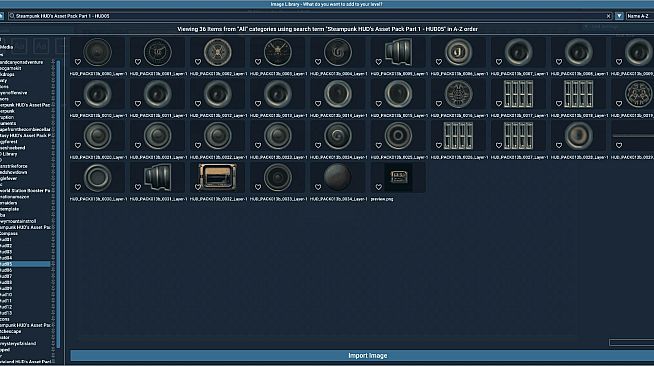The image size is (654, 366).
Task: Select thumbnail HUD_PACK013b_0001_Layer-1
Action: [158, 52]
